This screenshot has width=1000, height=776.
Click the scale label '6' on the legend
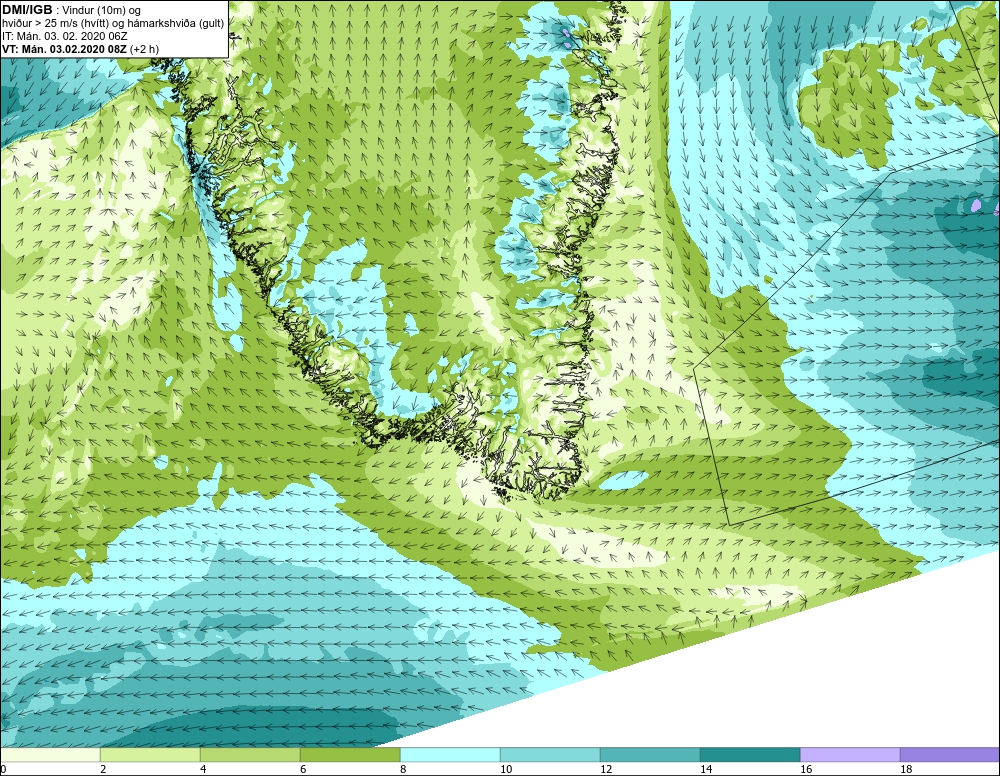tap(304, 769)
